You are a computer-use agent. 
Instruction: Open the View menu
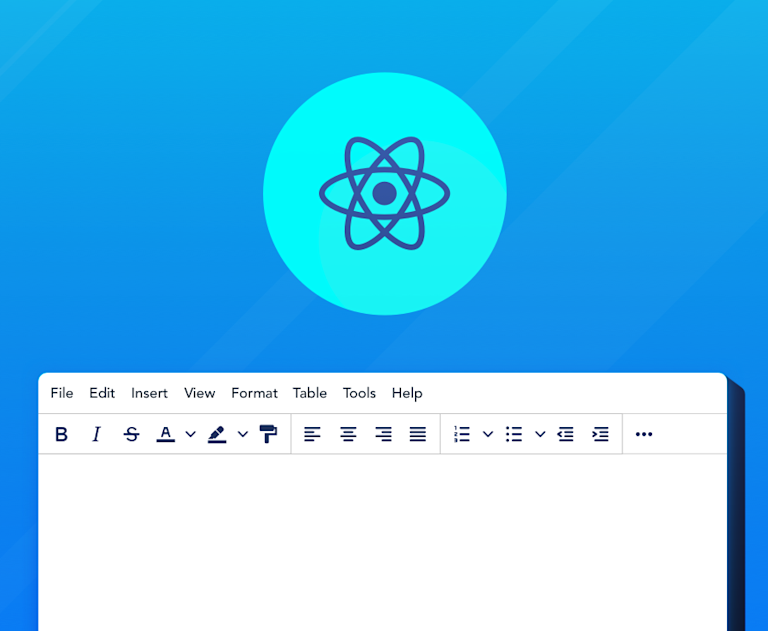pyautogui.click(x=199, y=393)
